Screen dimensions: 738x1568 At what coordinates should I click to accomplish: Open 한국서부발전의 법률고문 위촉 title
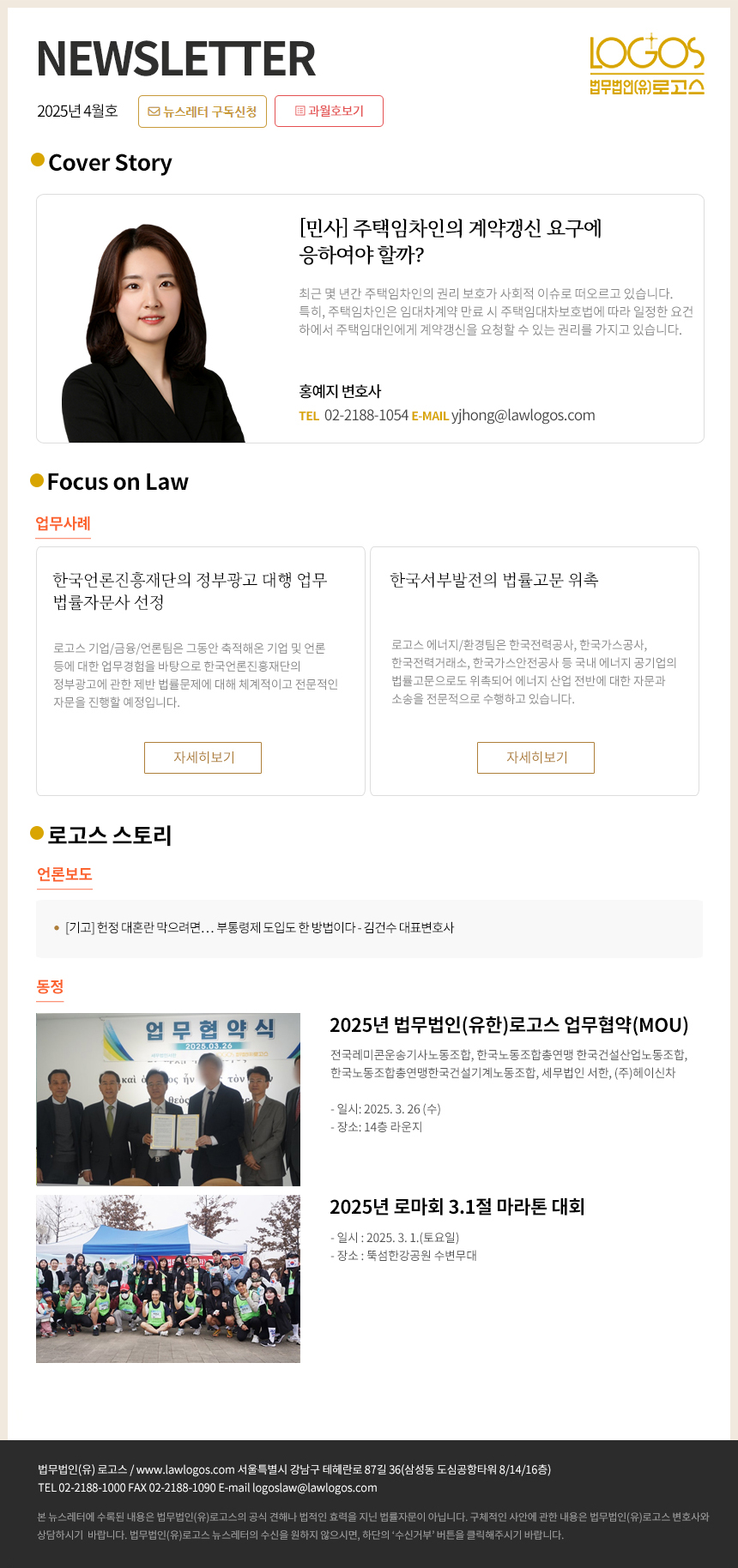(494, 580)
